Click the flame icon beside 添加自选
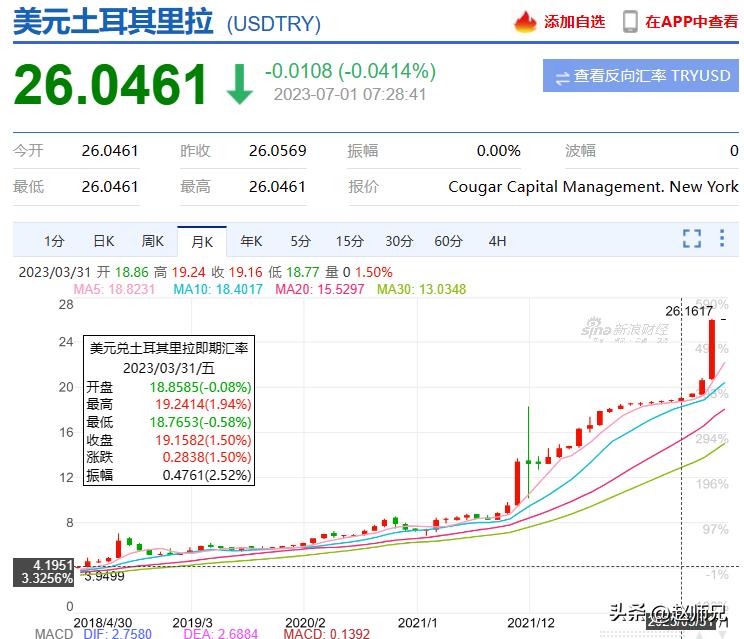 [x=526, y=22]
